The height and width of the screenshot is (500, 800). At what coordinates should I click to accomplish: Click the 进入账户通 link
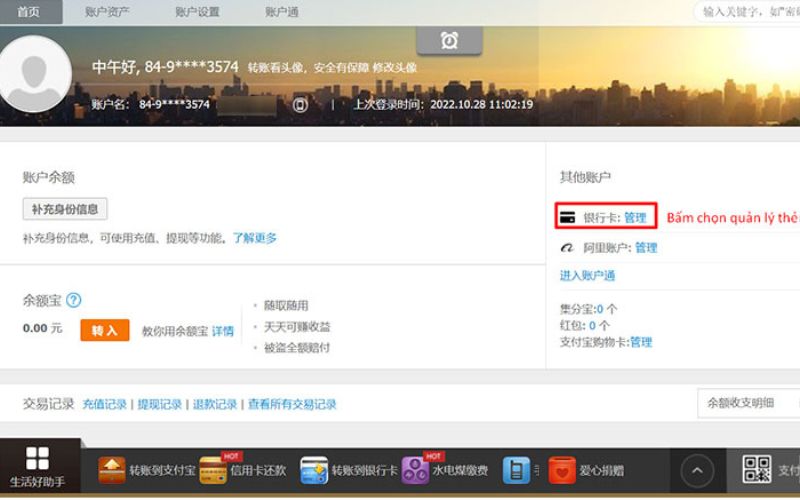pyautogui.click(x=587, y=276)
